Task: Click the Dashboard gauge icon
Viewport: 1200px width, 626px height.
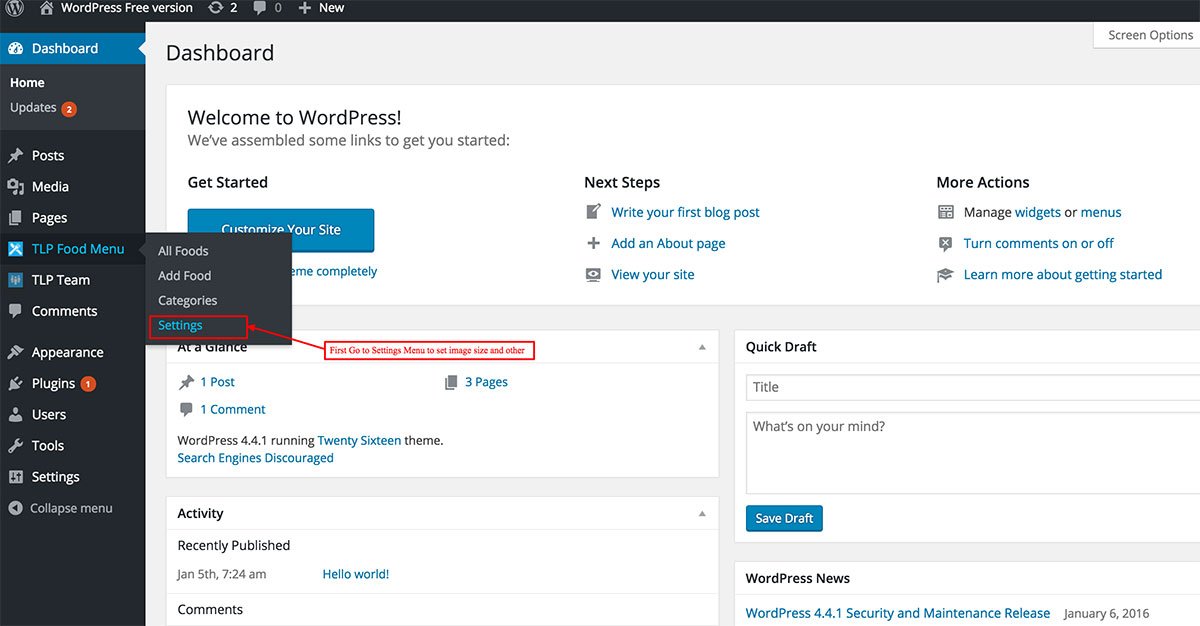Action: point(15,48)
